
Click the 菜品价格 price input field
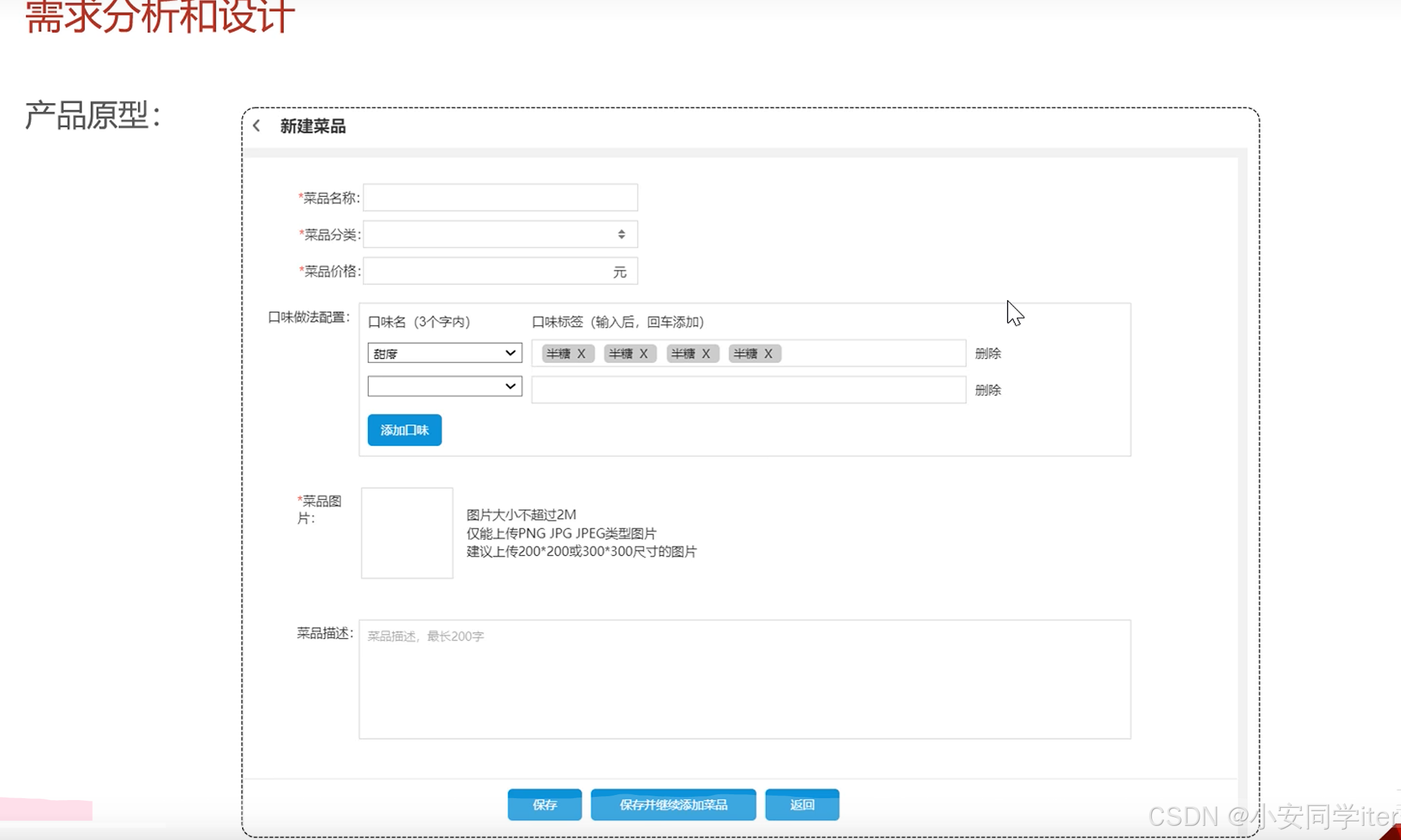click(x=486, y=271)
